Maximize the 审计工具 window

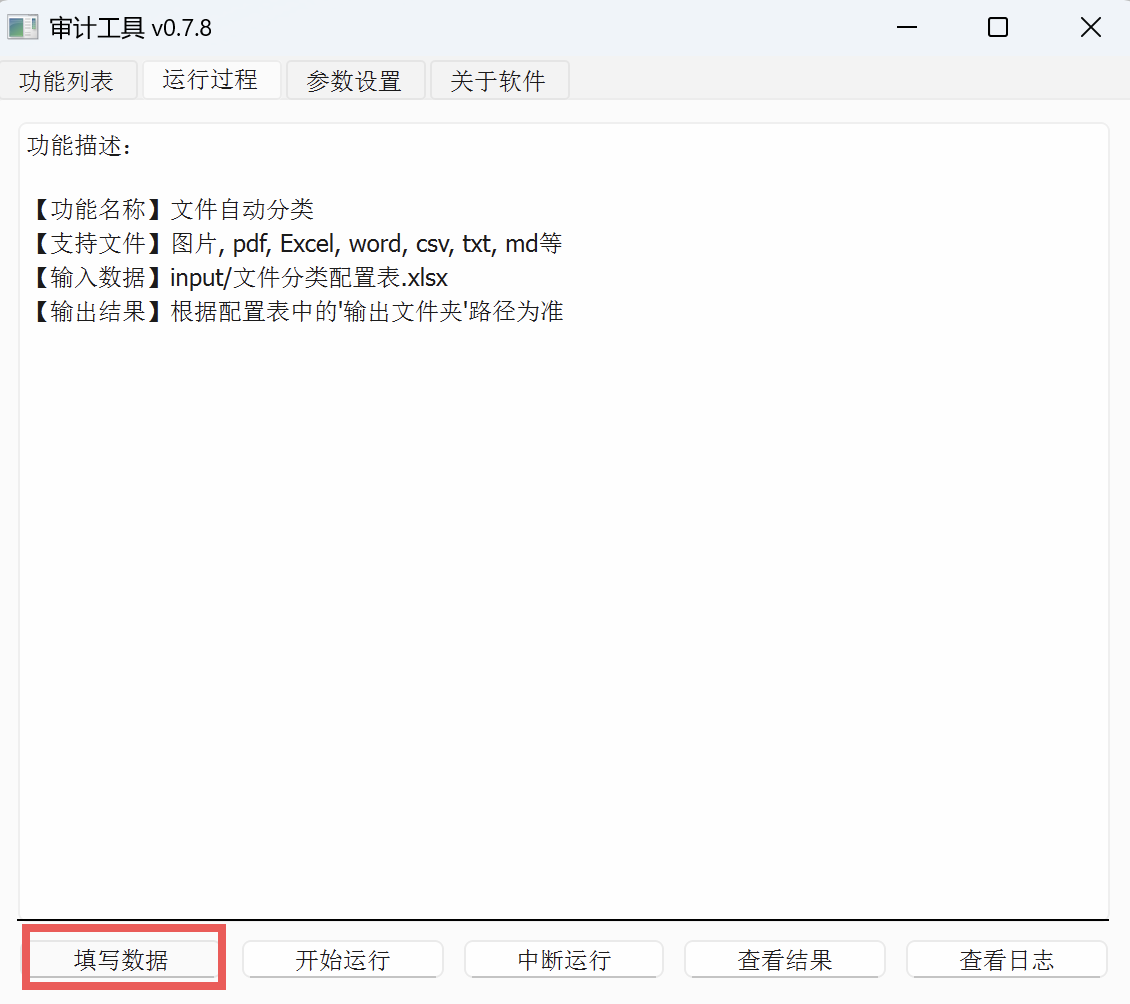tap(998, 27)
